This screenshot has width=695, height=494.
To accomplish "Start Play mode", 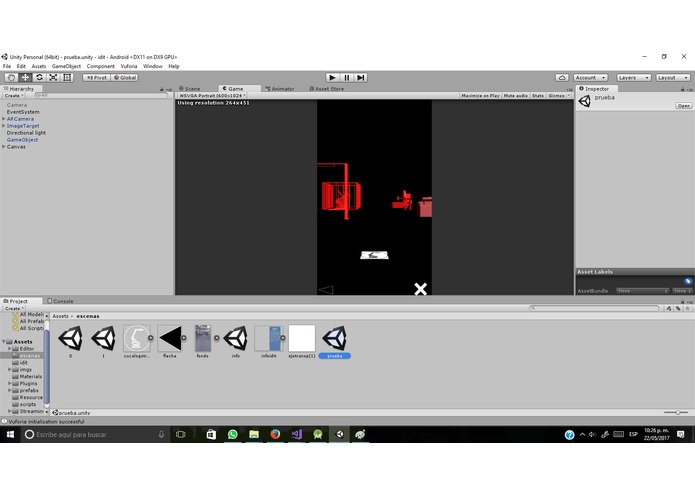I will [x=332, y=78].
